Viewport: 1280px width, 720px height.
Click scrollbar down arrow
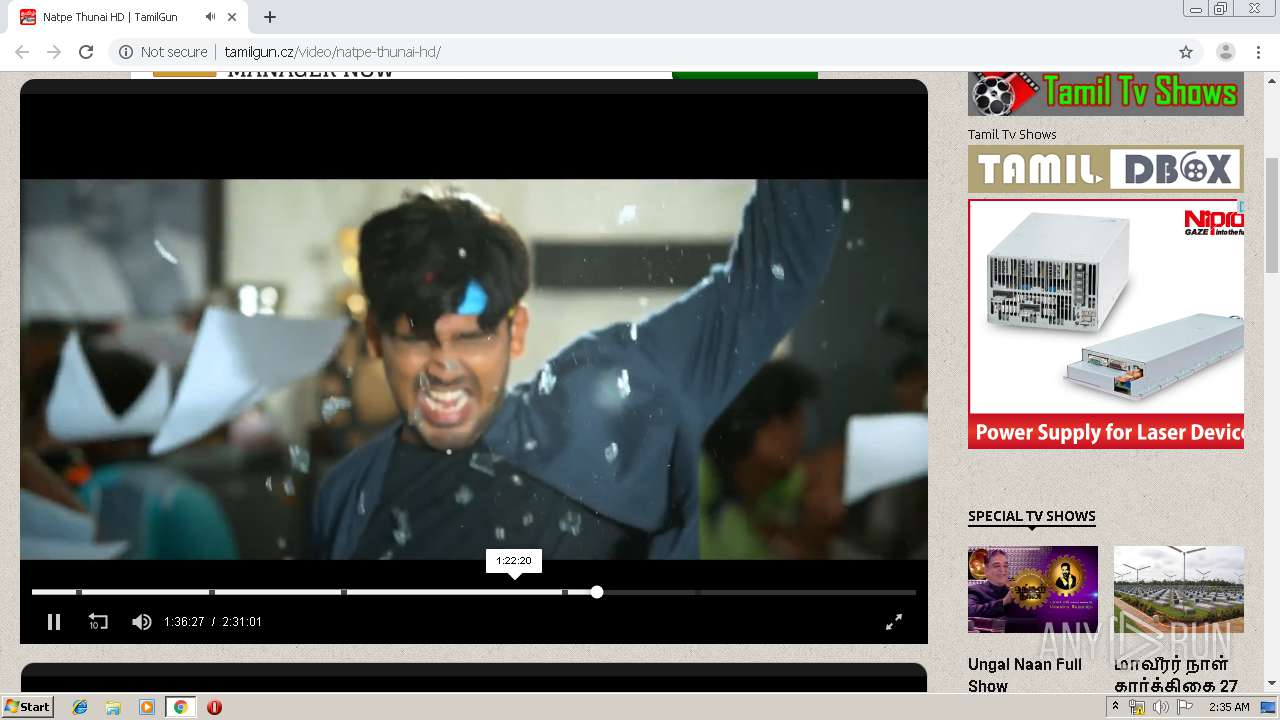coord(1272,684)
